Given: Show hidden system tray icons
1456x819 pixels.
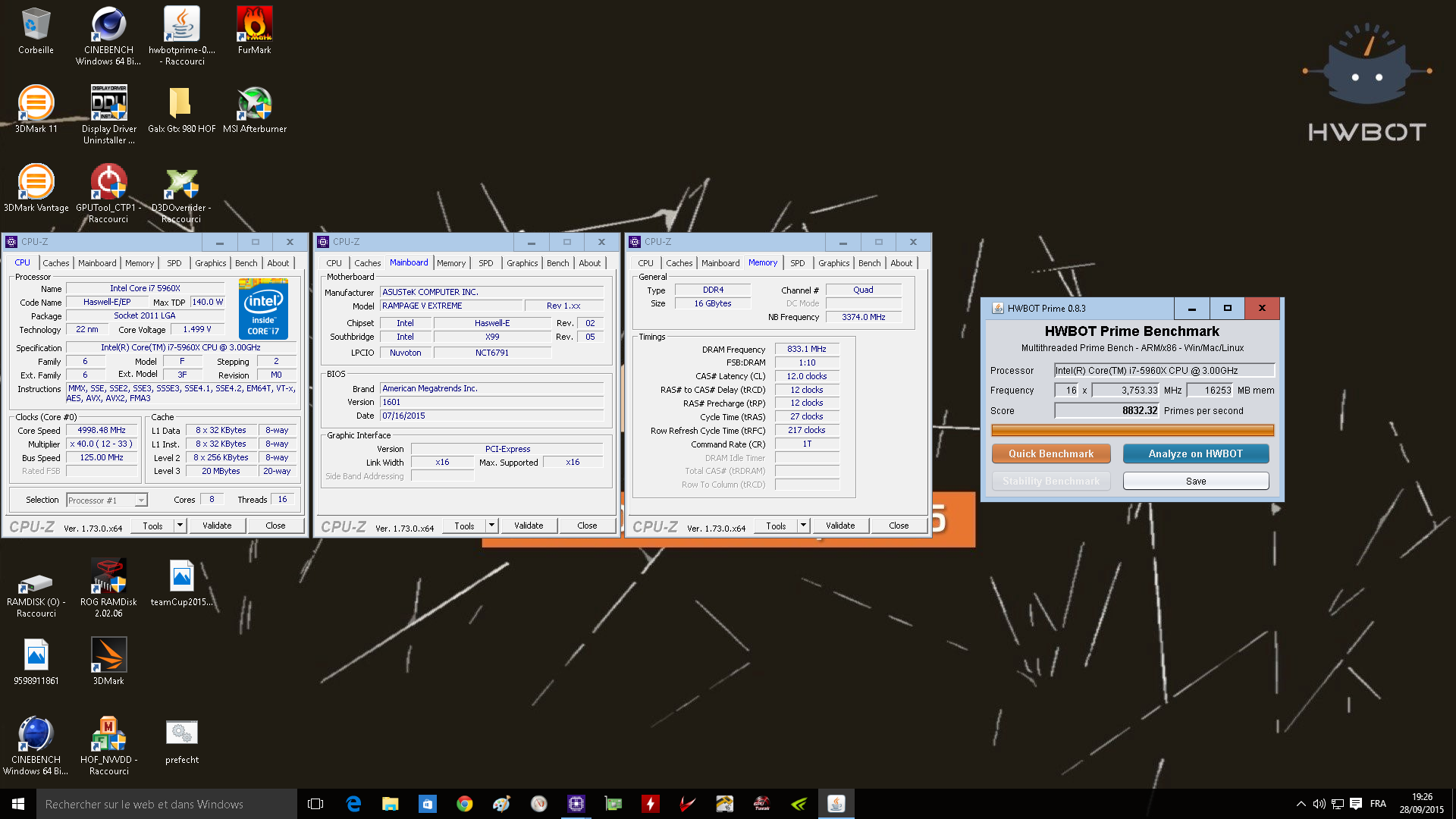Looking at the screenshot, I should click(x=1301, y=804).
